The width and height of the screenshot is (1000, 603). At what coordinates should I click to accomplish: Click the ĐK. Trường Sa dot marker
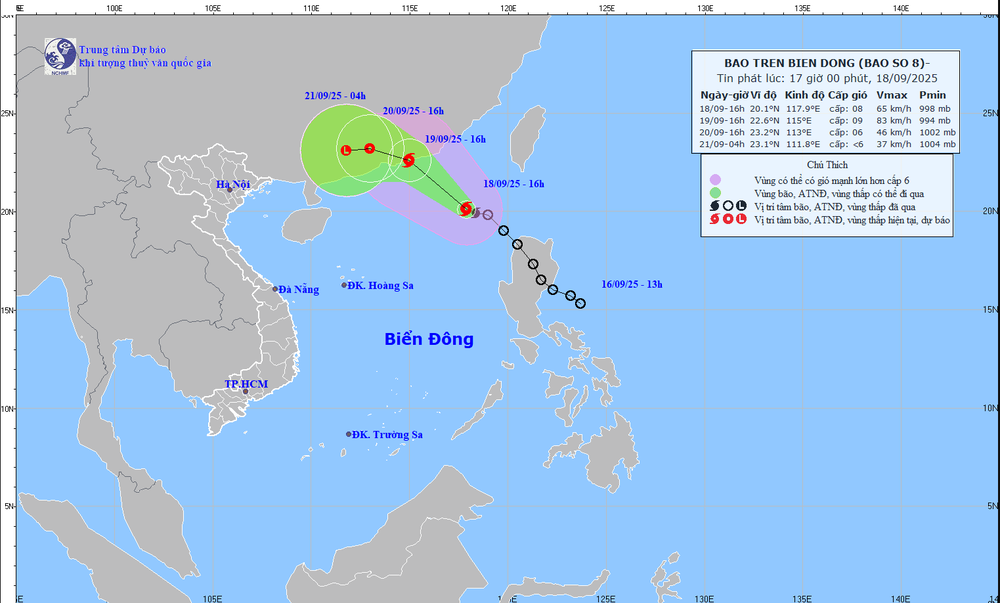tap(349, 434)
